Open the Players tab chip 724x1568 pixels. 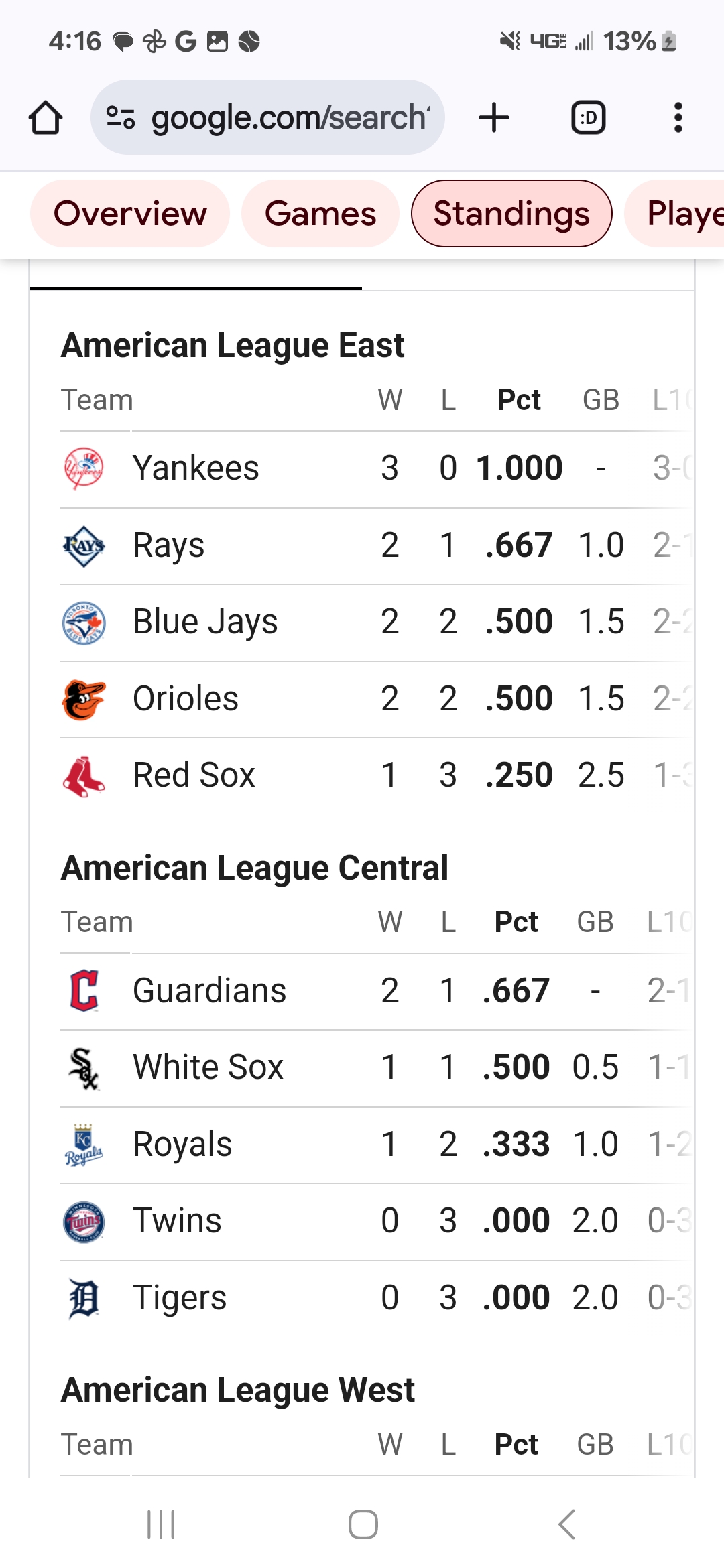click(674, 214)
